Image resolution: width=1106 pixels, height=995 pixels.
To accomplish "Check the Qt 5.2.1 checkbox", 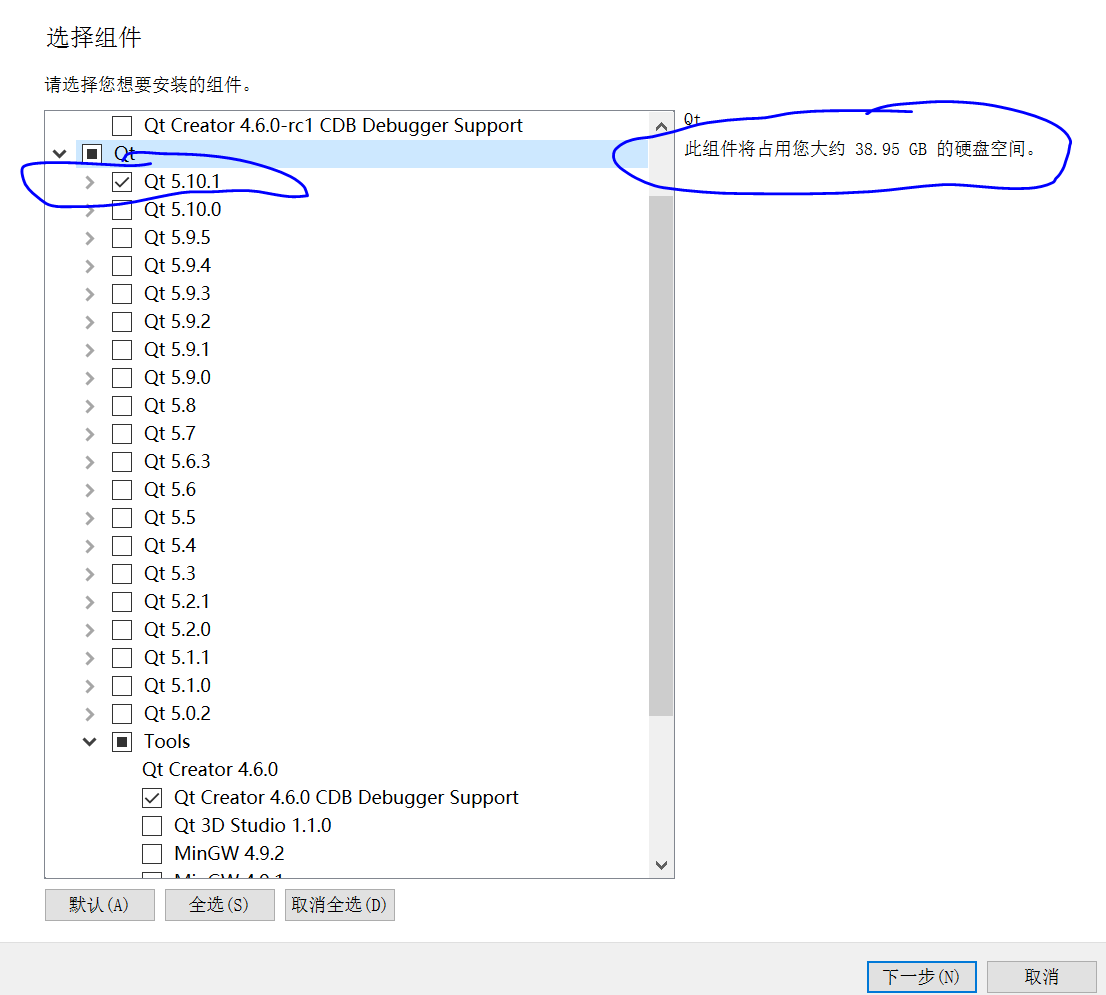I will (x=122, y=602).
